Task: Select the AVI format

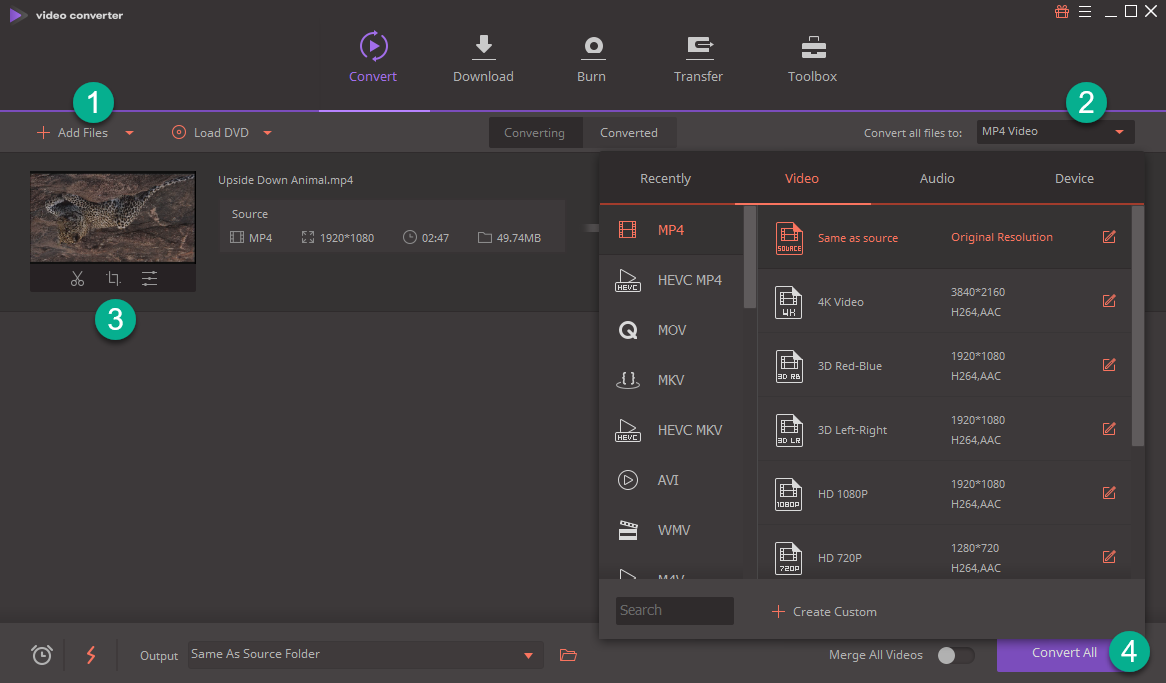Action: coord(671,480)
